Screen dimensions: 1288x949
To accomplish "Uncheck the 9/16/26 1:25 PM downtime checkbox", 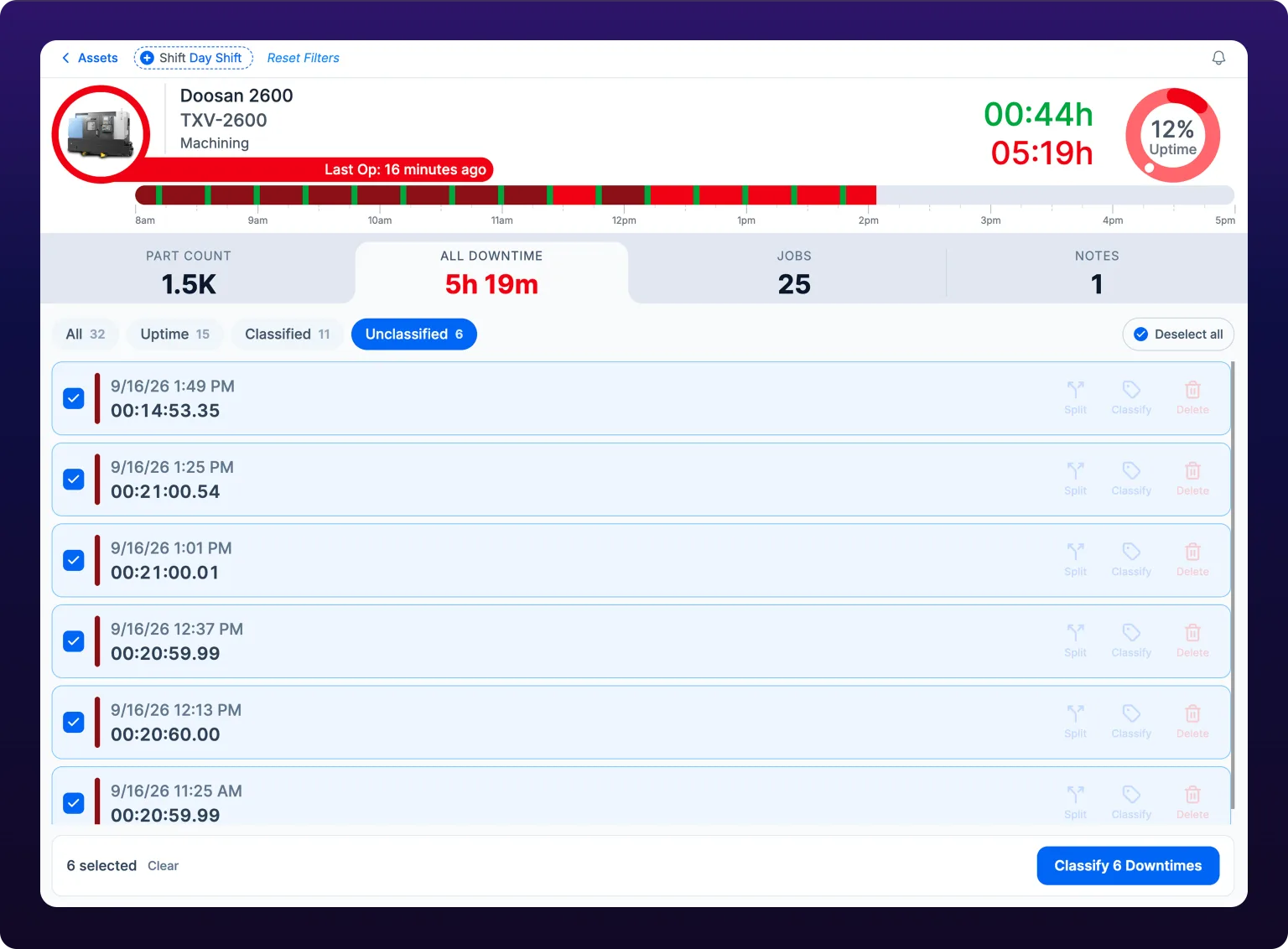I will 74,480.
